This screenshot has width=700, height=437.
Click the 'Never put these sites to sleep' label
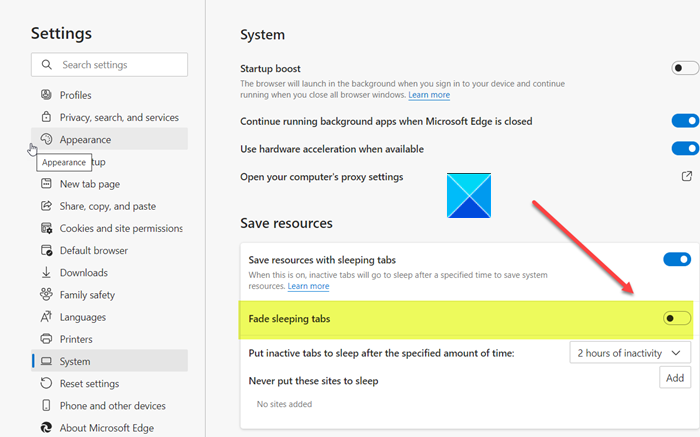coord(313,381)
